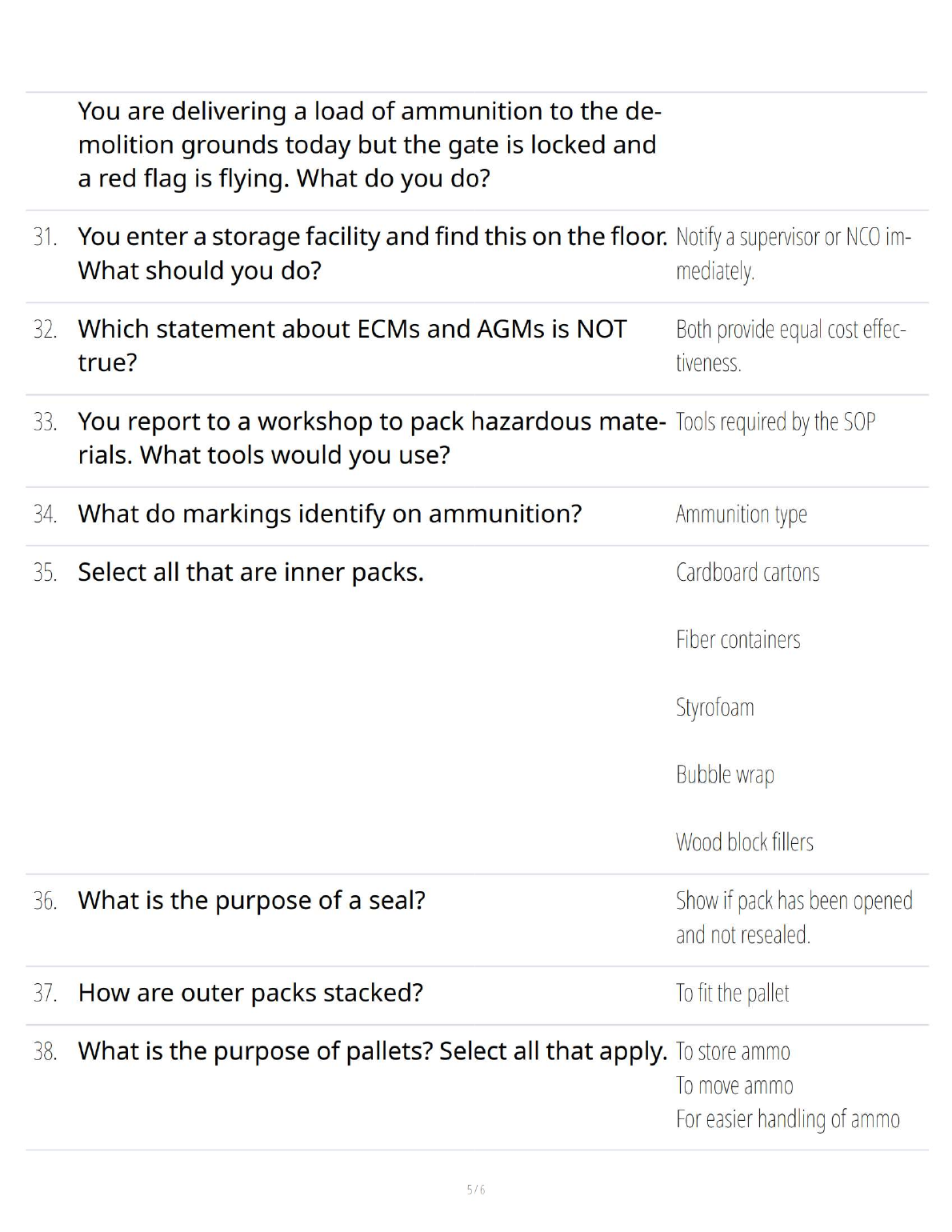Click the question 'Select all that are inner packs'
The image size is (952, 1232).
[250, 572]
